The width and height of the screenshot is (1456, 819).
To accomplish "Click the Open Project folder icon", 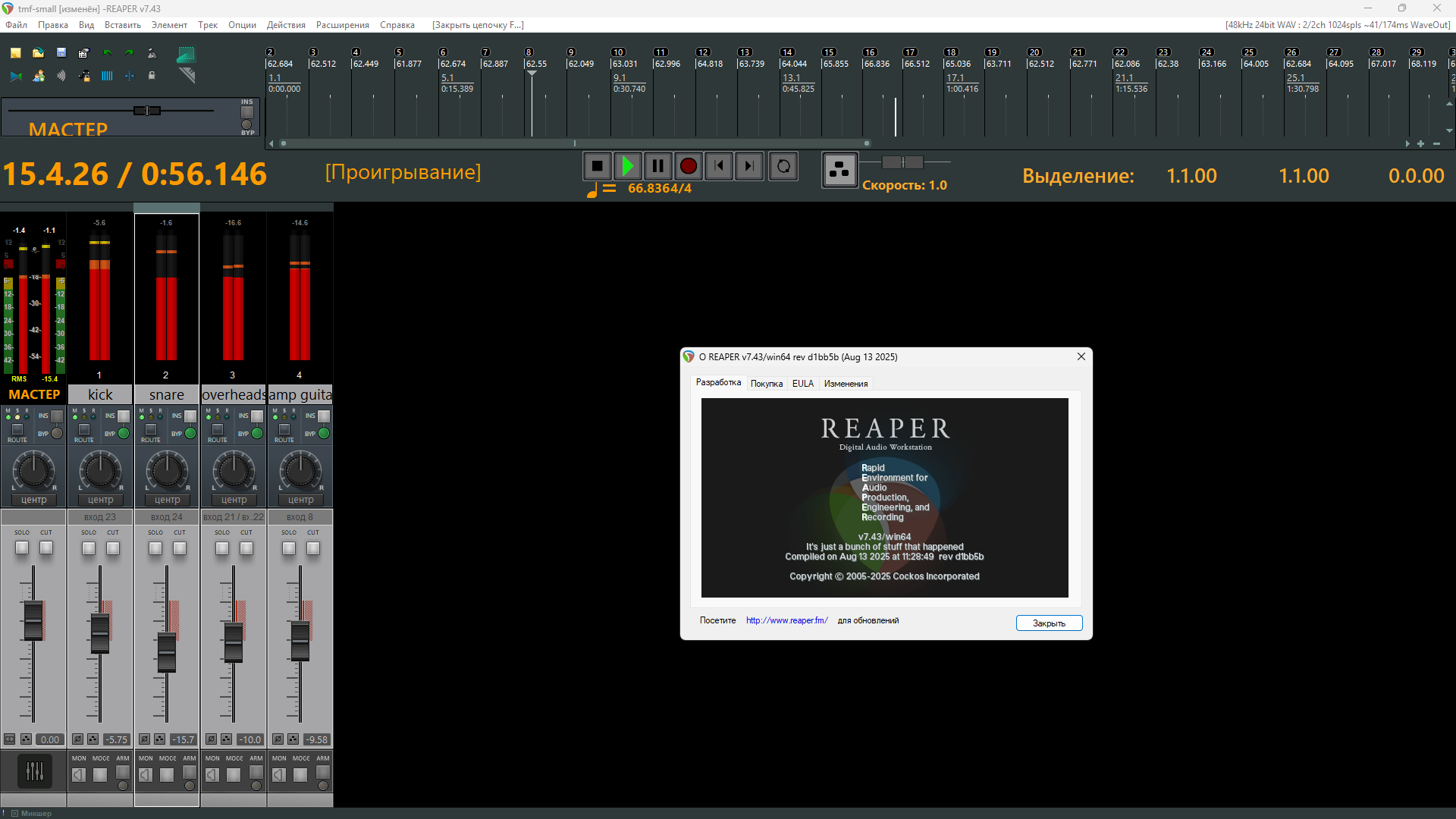I will pyautogui.click(x=39, y=53).
